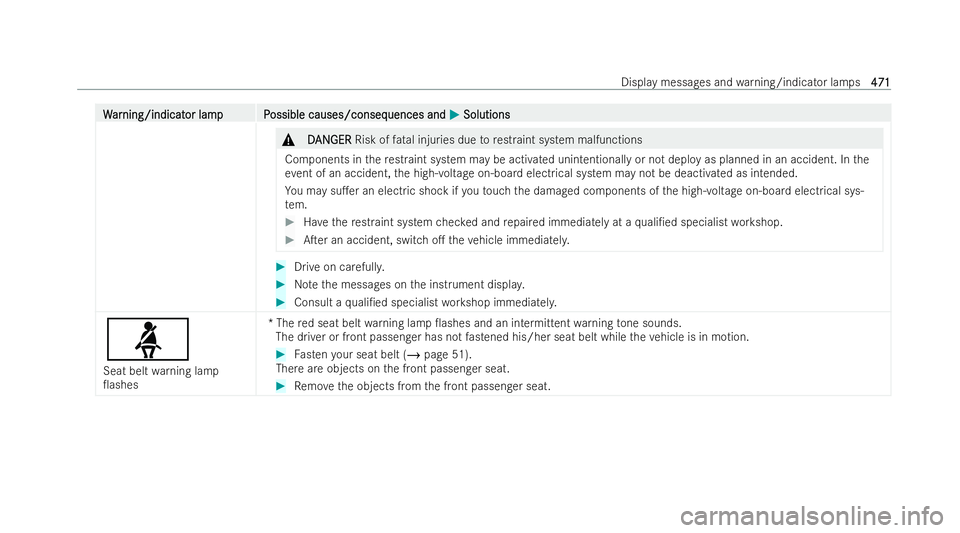Click 'Remove the objects from the front passenger seat'
Viewport: 960px width, 533px height.
(422, 386)
